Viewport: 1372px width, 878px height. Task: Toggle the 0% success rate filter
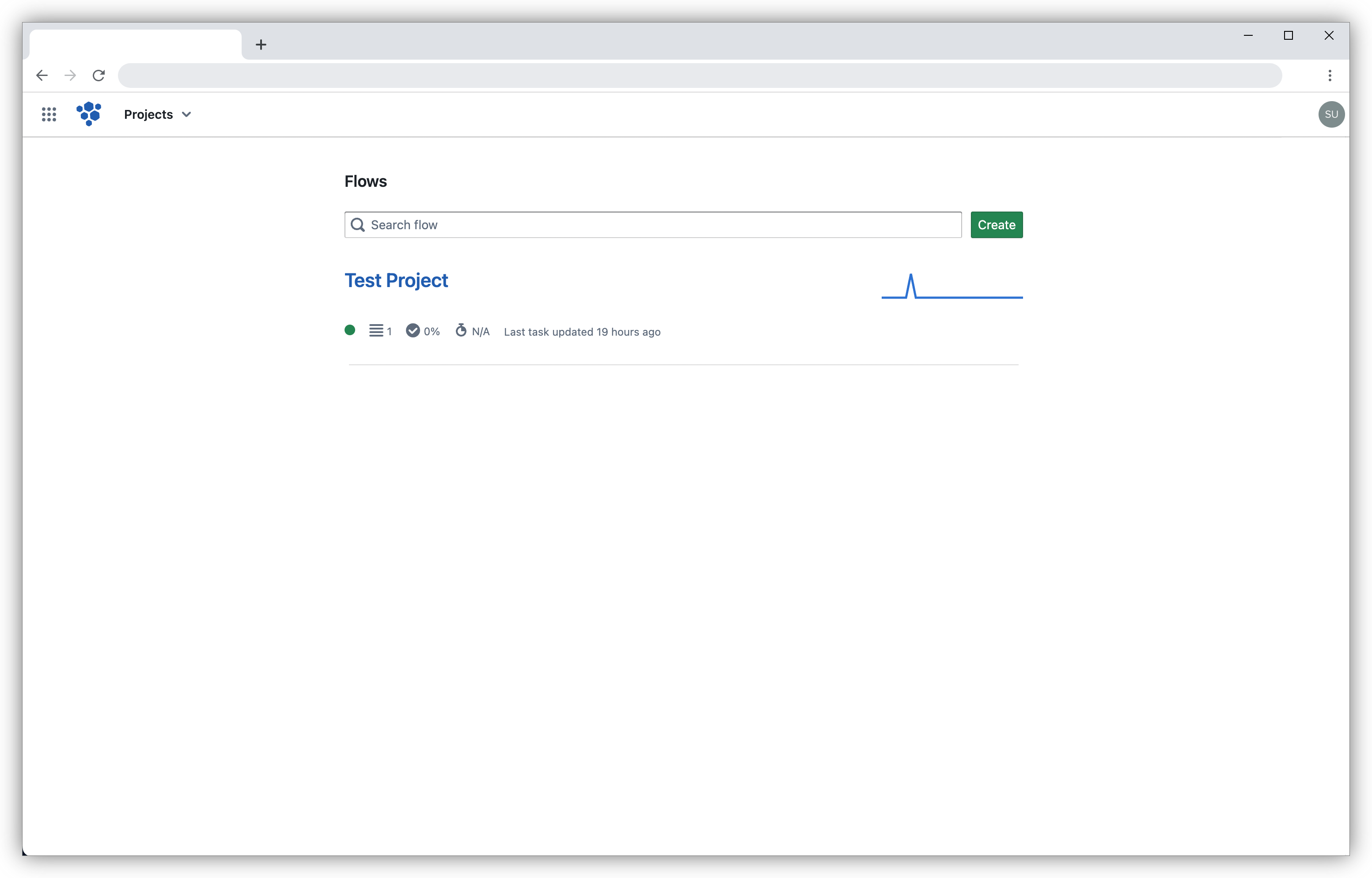coord(424,331)
